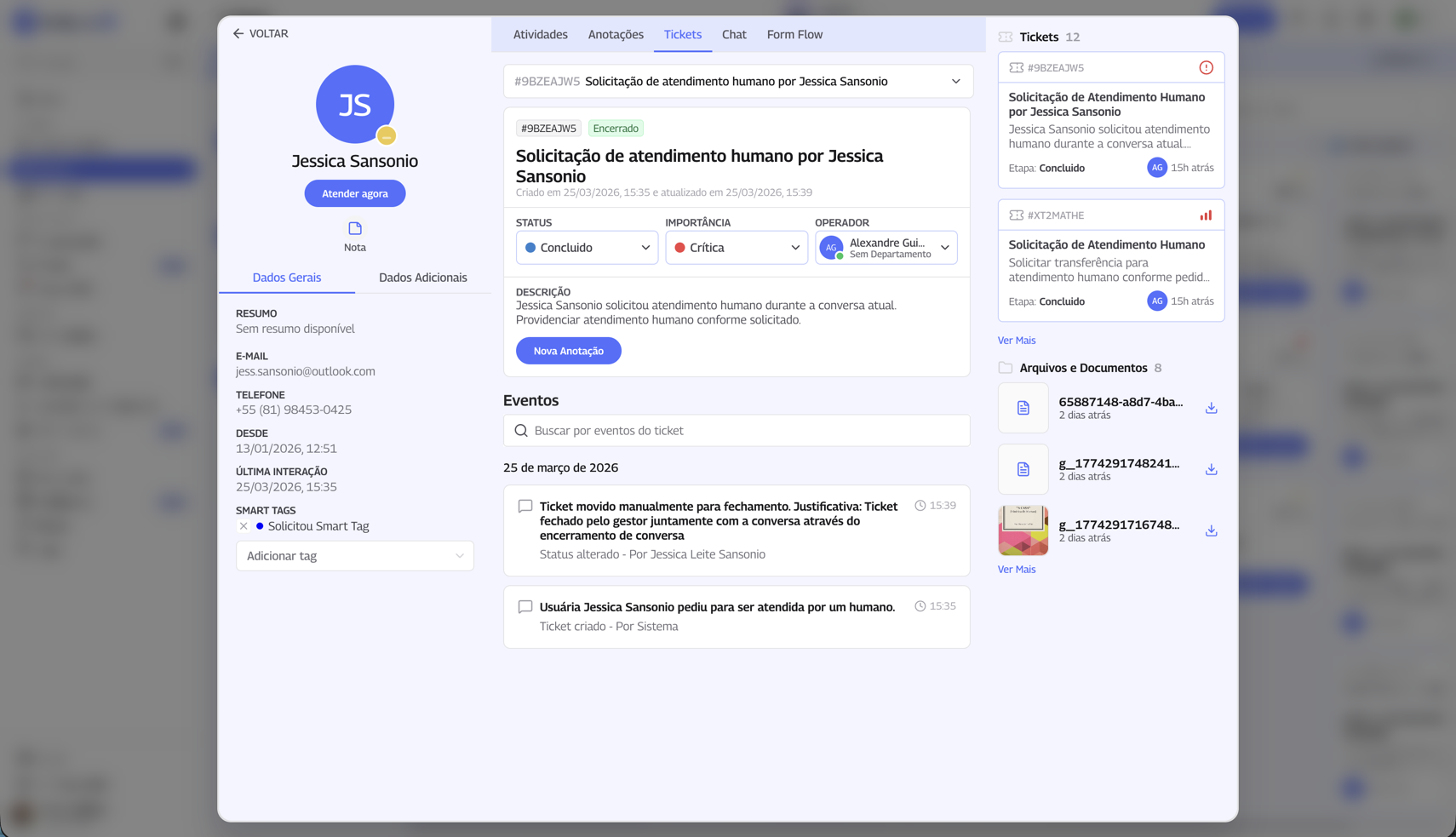Expand the Adicionar tag dropdown
The height and width of the screenshot is (837, 1456).
[x=354, y=556]
